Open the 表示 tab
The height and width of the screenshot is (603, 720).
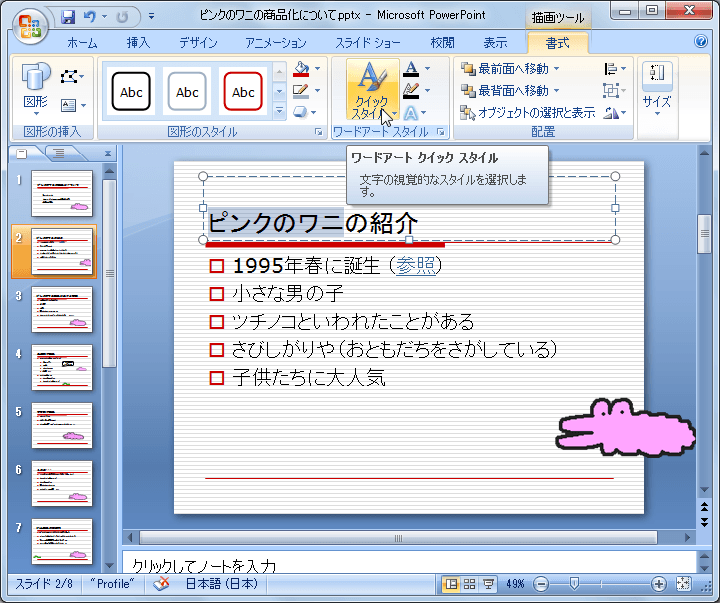coord(495,43)
